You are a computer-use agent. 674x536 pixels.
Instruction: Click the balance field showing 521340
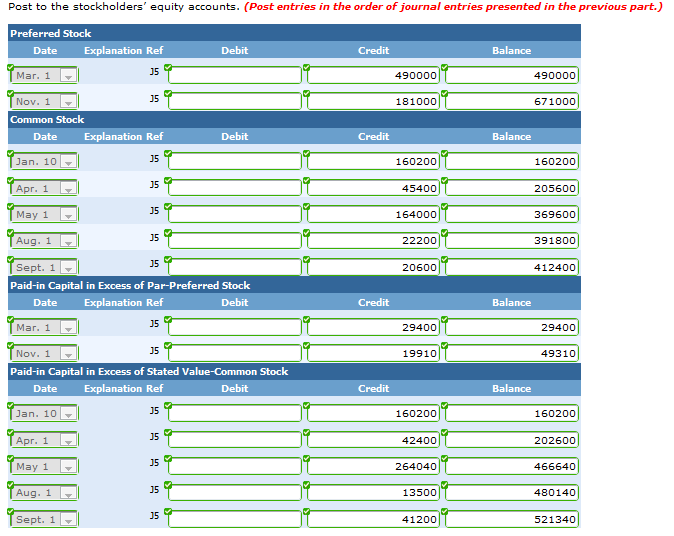512,520
